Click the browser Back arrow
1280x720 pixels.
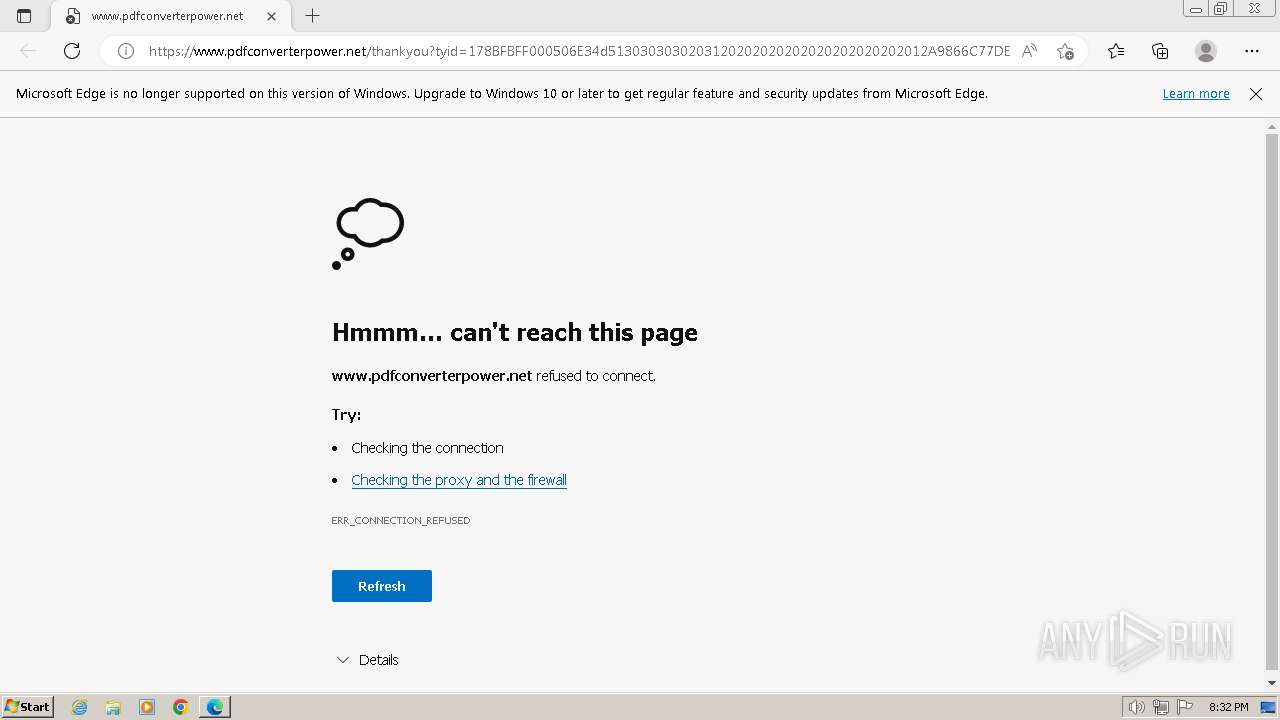[28, 51]
